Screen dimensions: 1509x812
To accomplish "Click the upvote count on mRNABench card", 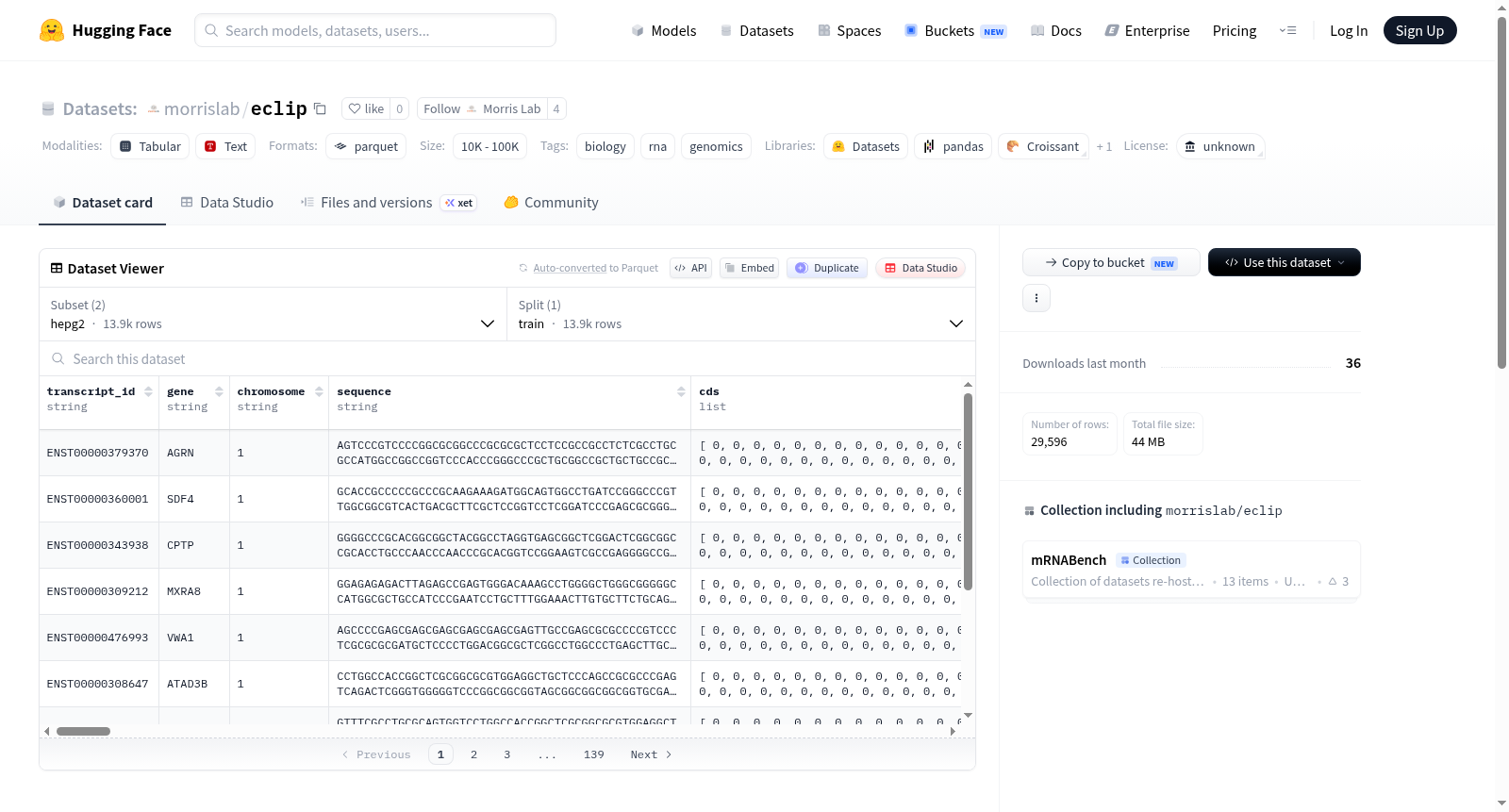I will tap(1338, 581).
